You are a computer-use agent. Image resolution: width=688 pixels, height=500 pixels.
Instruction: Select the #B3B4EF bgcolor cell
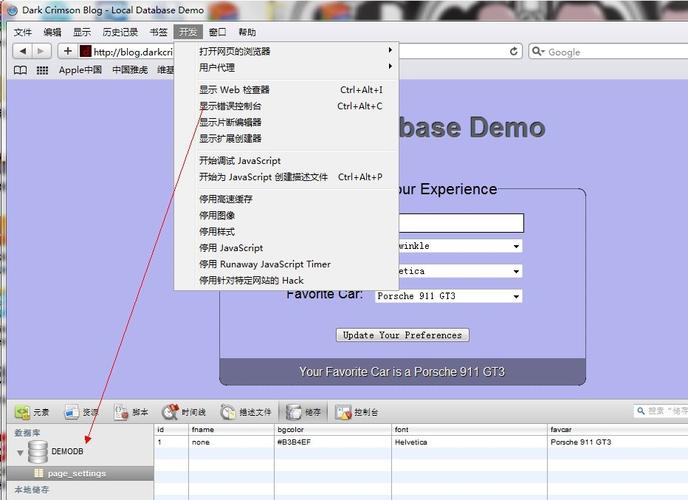(x=333, y=442)
